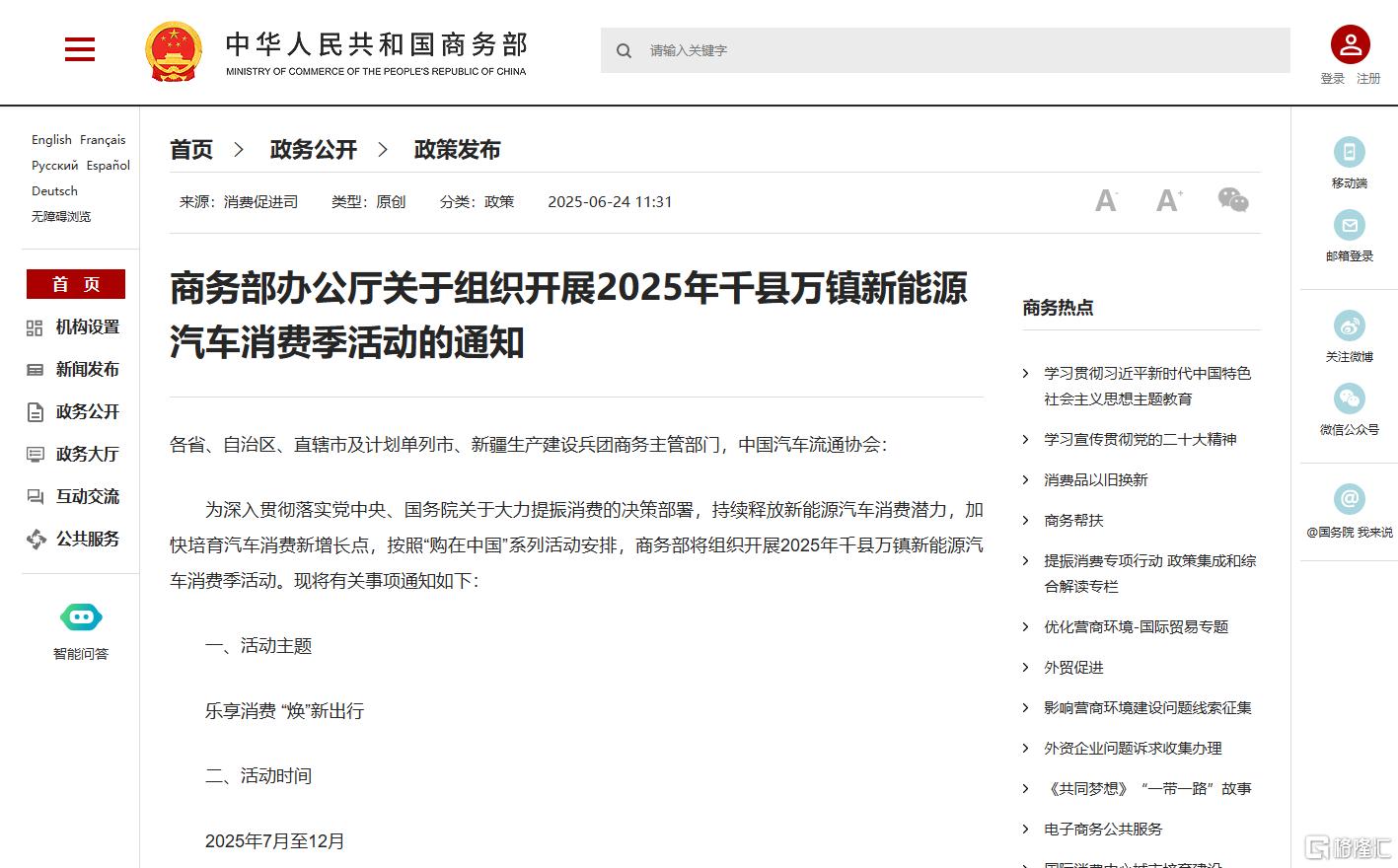Decrease font size with smaller A

[1106, 201]
